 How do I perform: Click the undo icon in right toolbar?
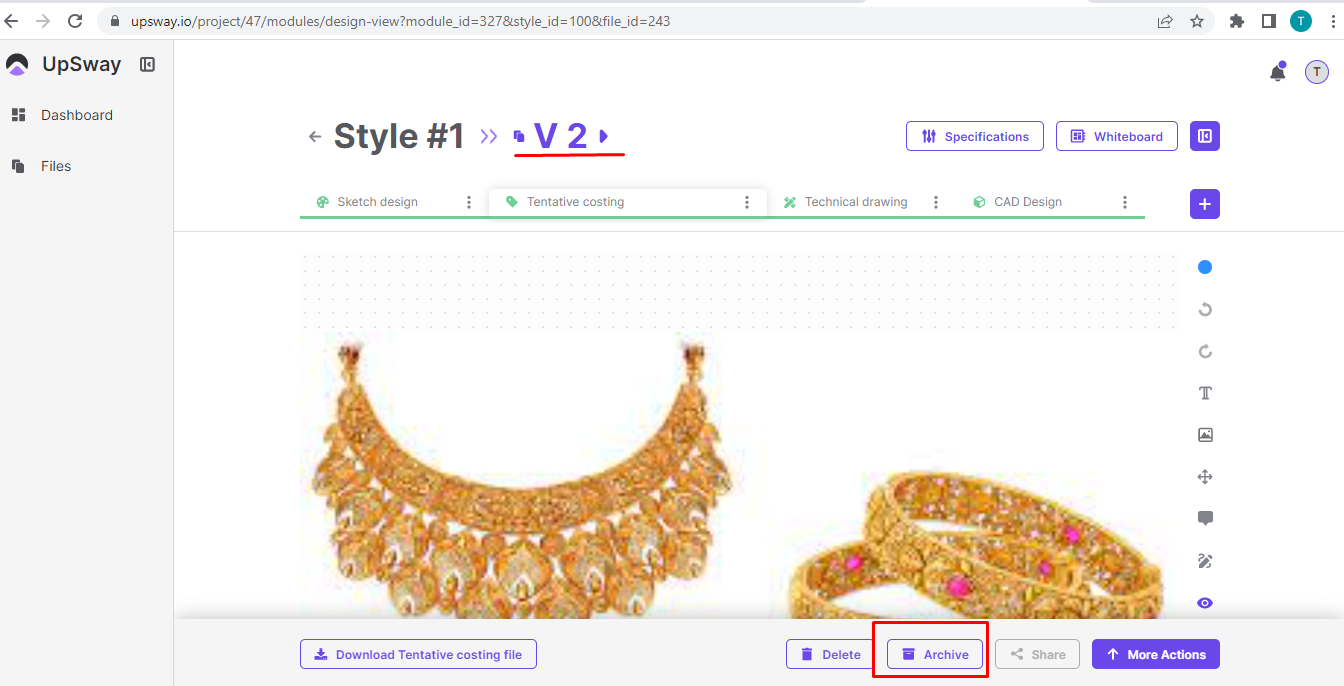tap(1205, 309)
